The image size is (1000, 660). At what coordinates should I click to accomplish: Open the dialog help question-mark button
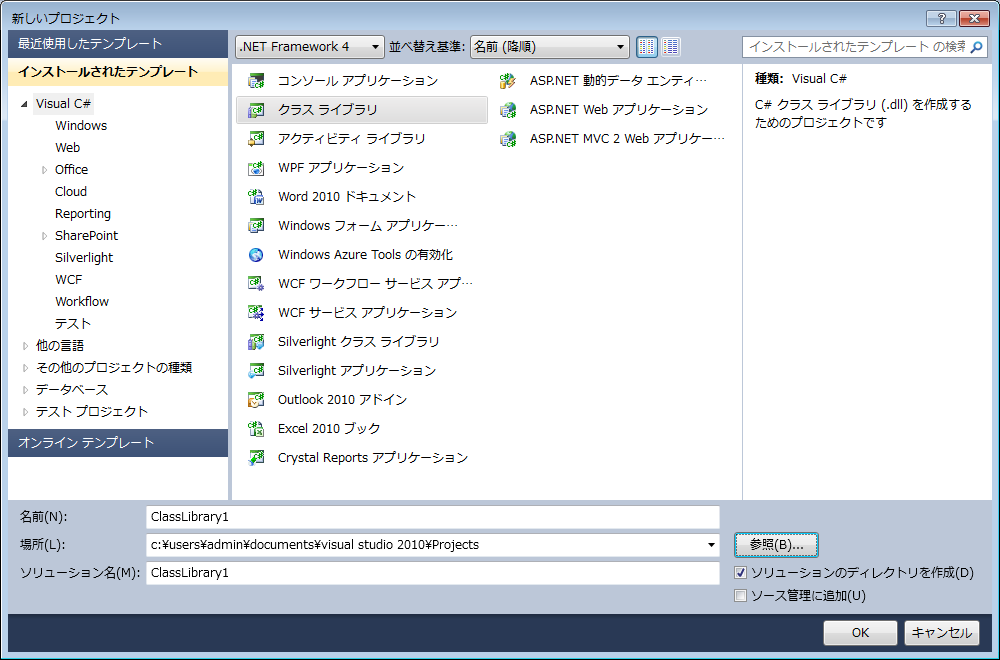941,18
